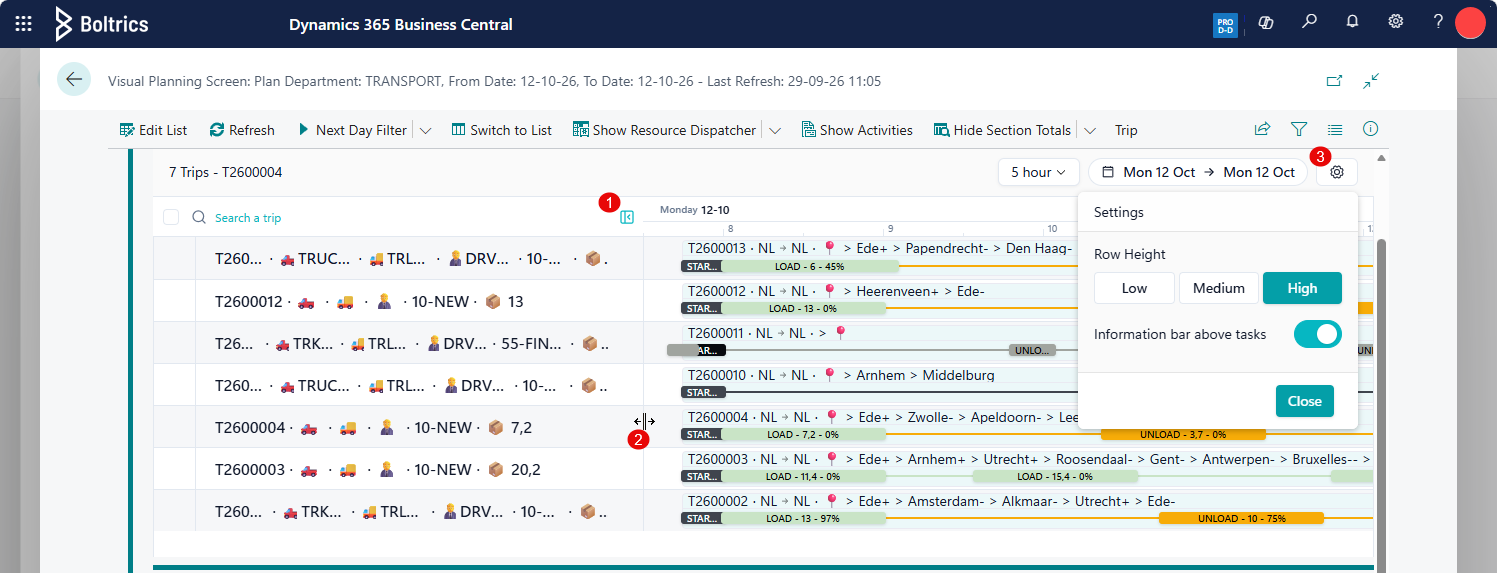This screenshot has height=573, width=1497.
Task: Click T2600002 Amsterdam route info bar
Action: point(1028,501)
